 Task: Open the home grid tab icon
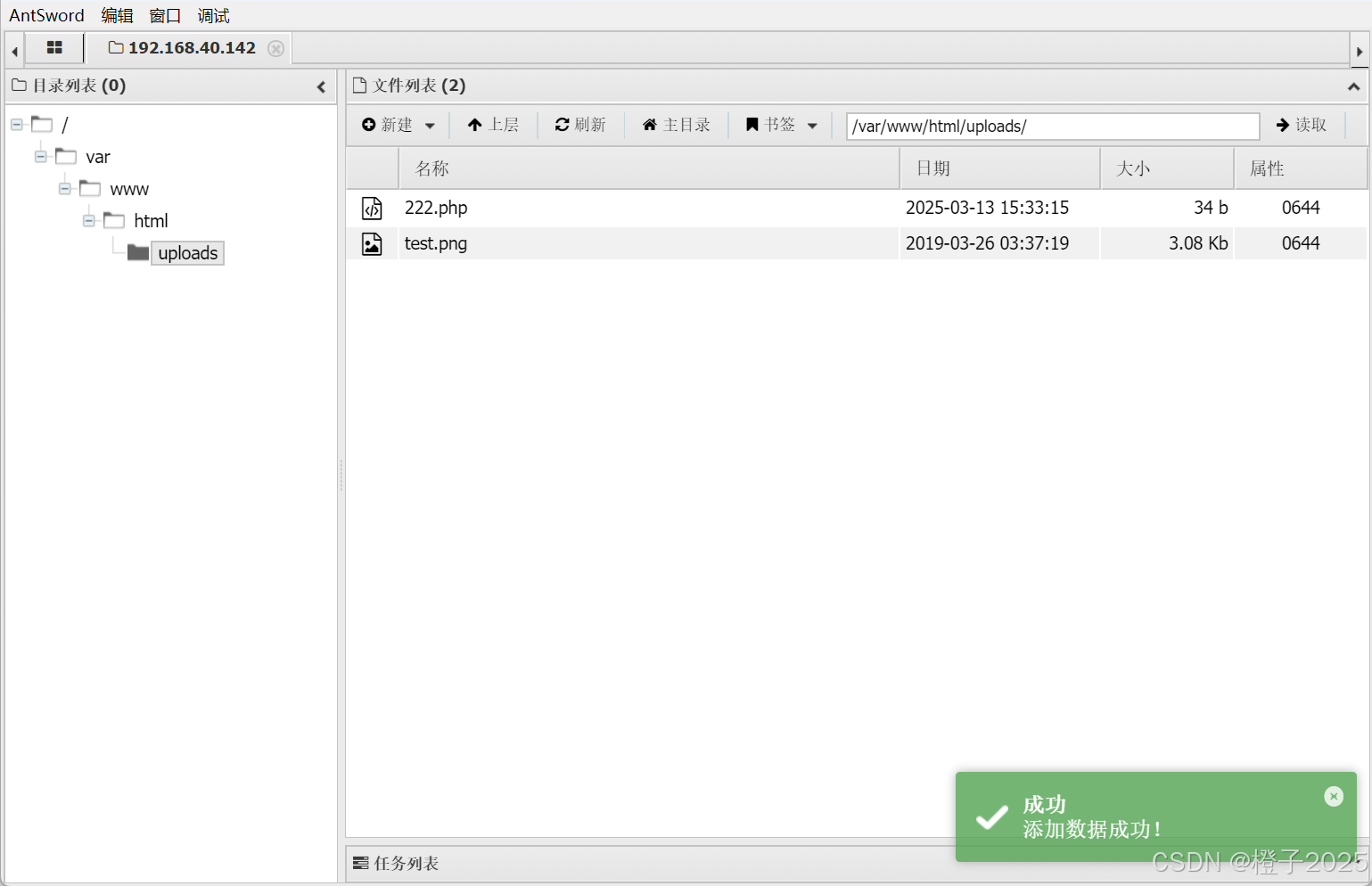pyautogui.click(x=54, y=48)
